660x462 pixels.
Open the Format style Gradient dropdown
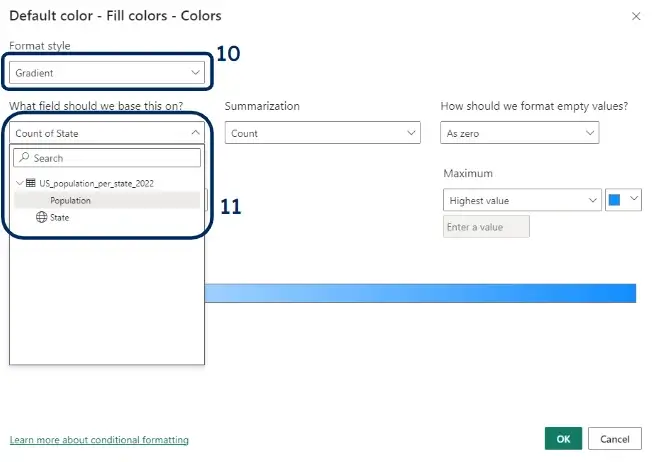pyautogui.click(x=107, y=72)
